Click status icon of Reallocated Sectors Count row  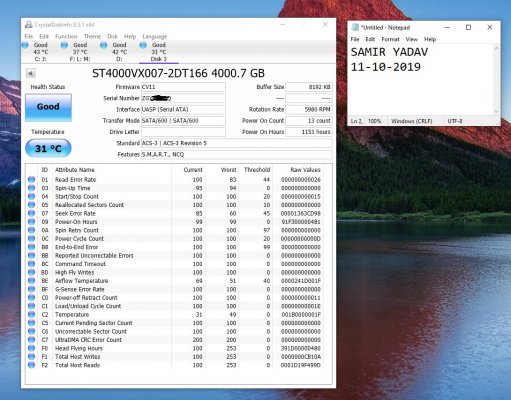tap(31, 205)
